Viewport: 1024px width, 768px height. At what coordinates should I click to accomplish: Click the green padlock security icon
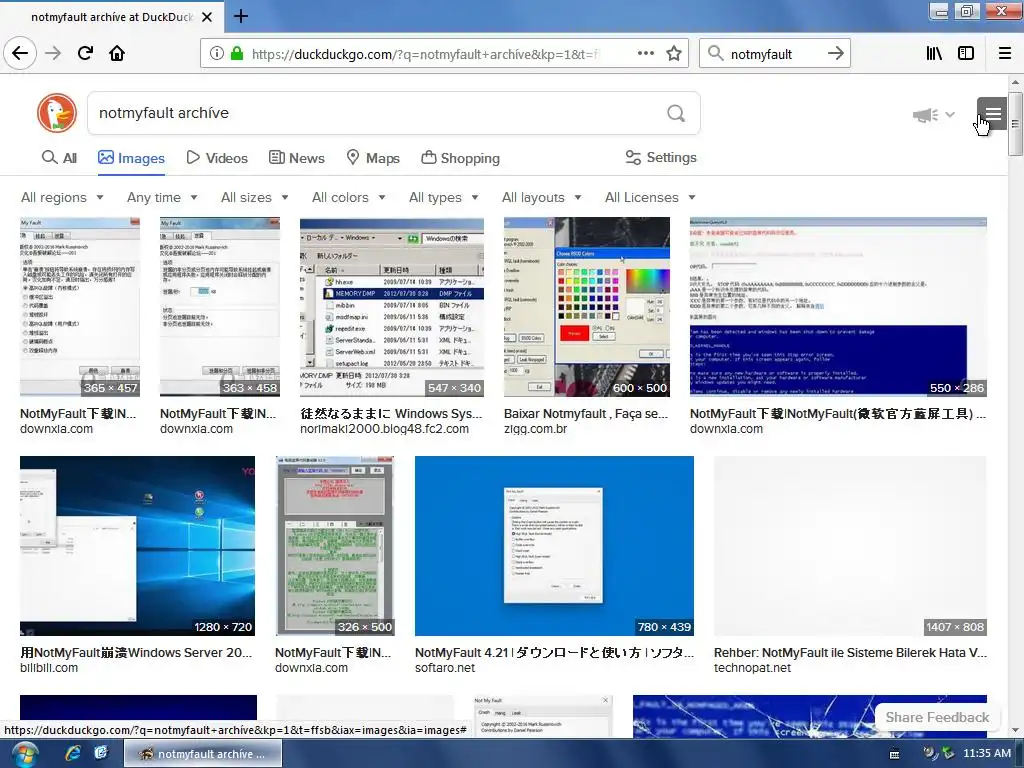tap(237, 54)
